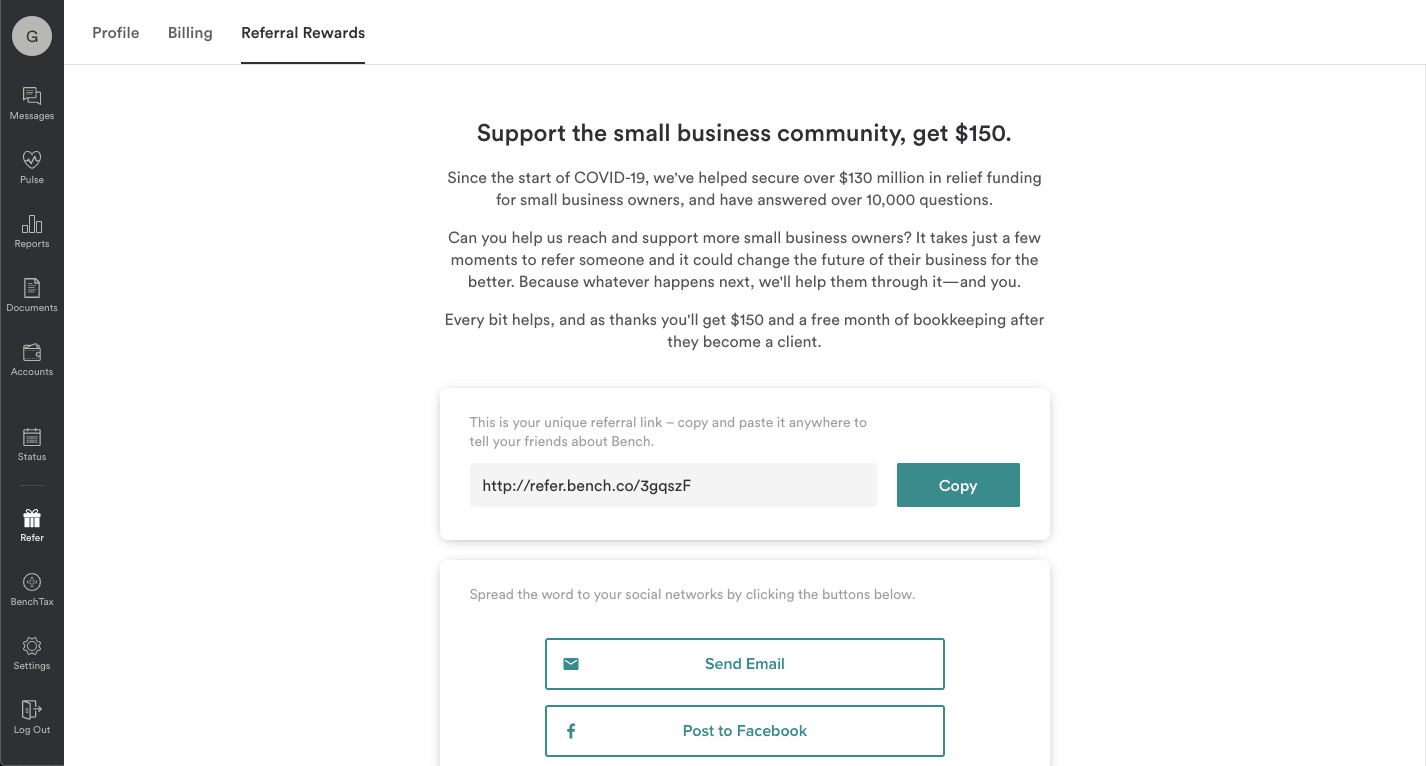The image size is (1426, 766).
Task: Post to Facebook about Bench
Action: point(744,731)
